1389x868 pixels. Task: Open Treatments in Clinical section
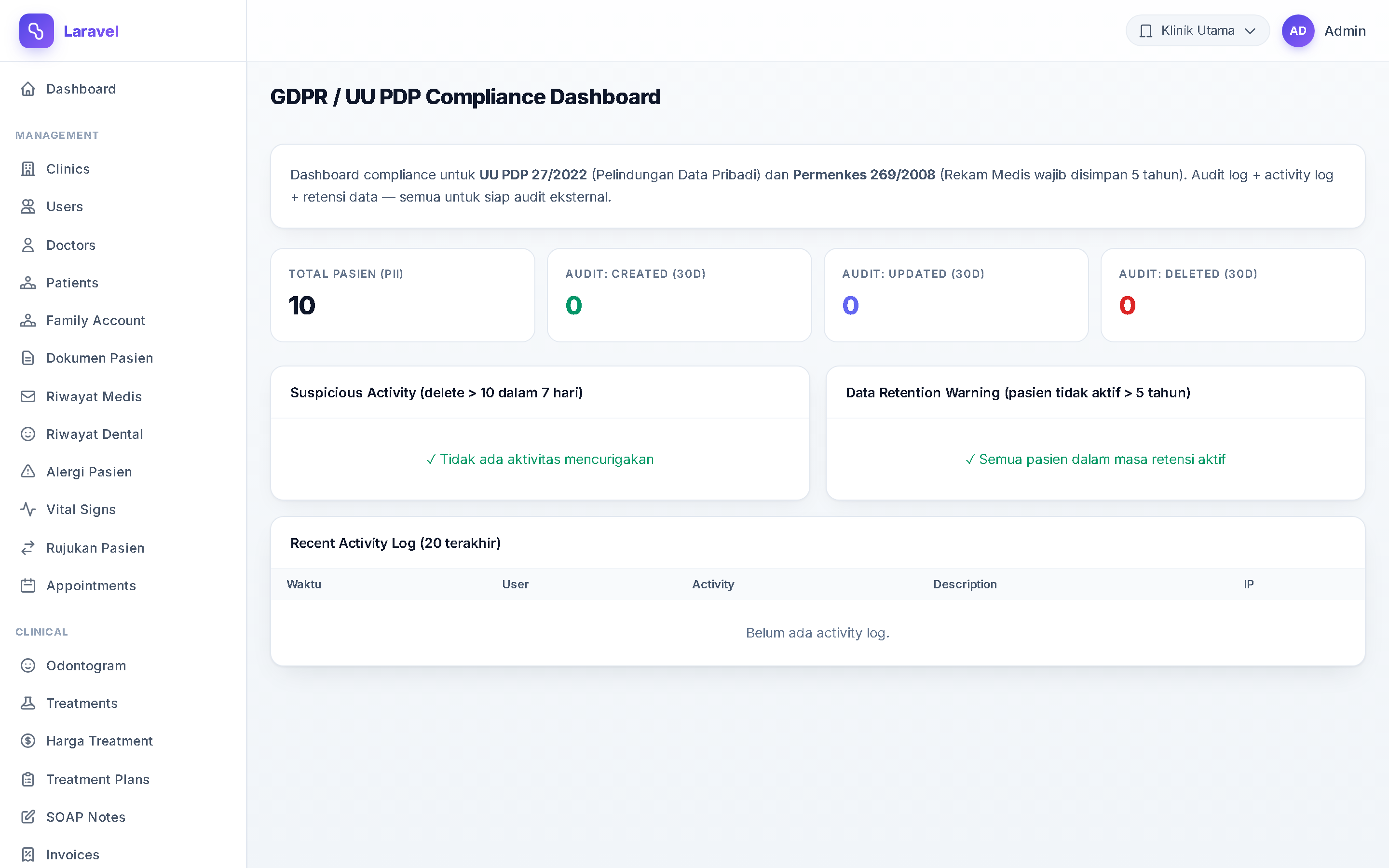(x=123, y=703)
